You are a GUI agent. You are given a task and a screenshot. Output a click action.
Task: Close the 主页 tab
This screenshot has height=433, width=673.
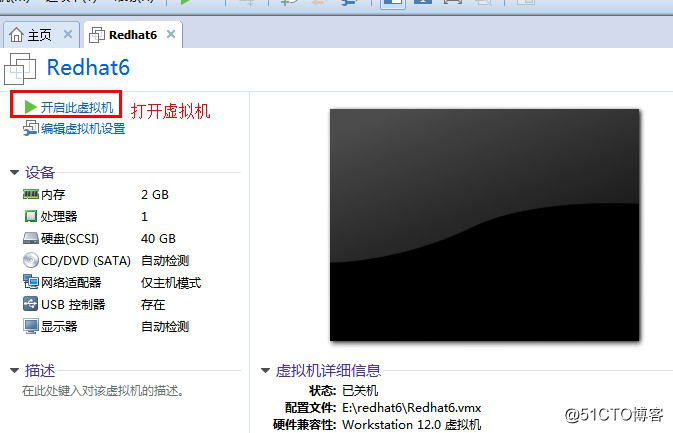(68, 34)
